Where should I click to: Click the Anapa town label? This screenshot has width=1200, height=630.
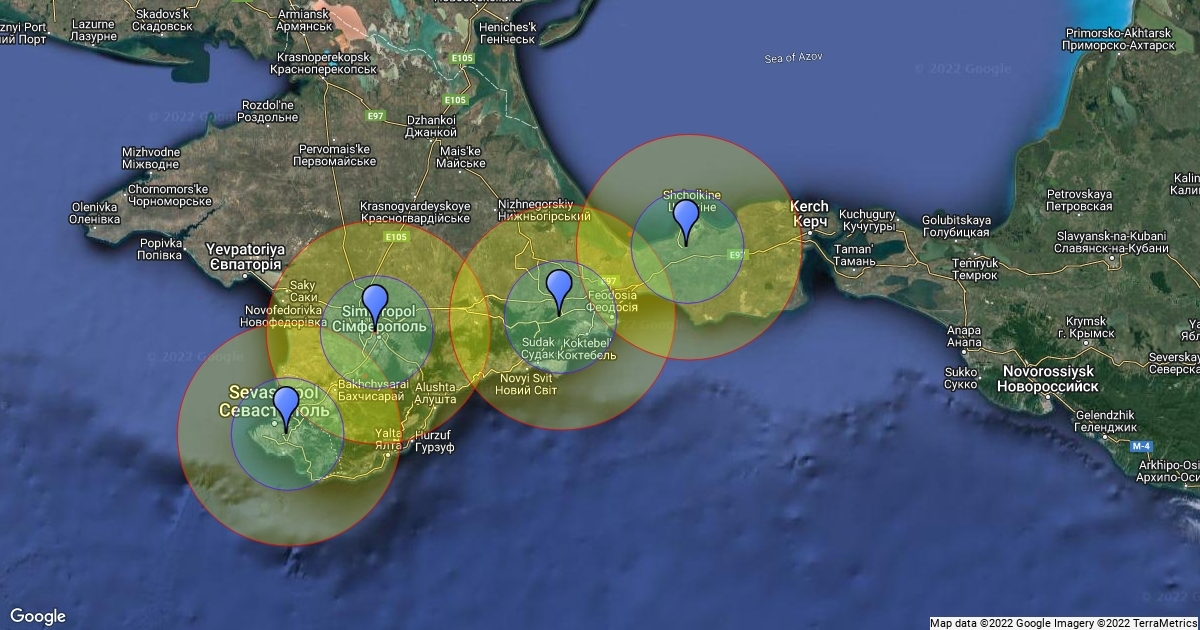pyautogui.click(x=963, y=336)
